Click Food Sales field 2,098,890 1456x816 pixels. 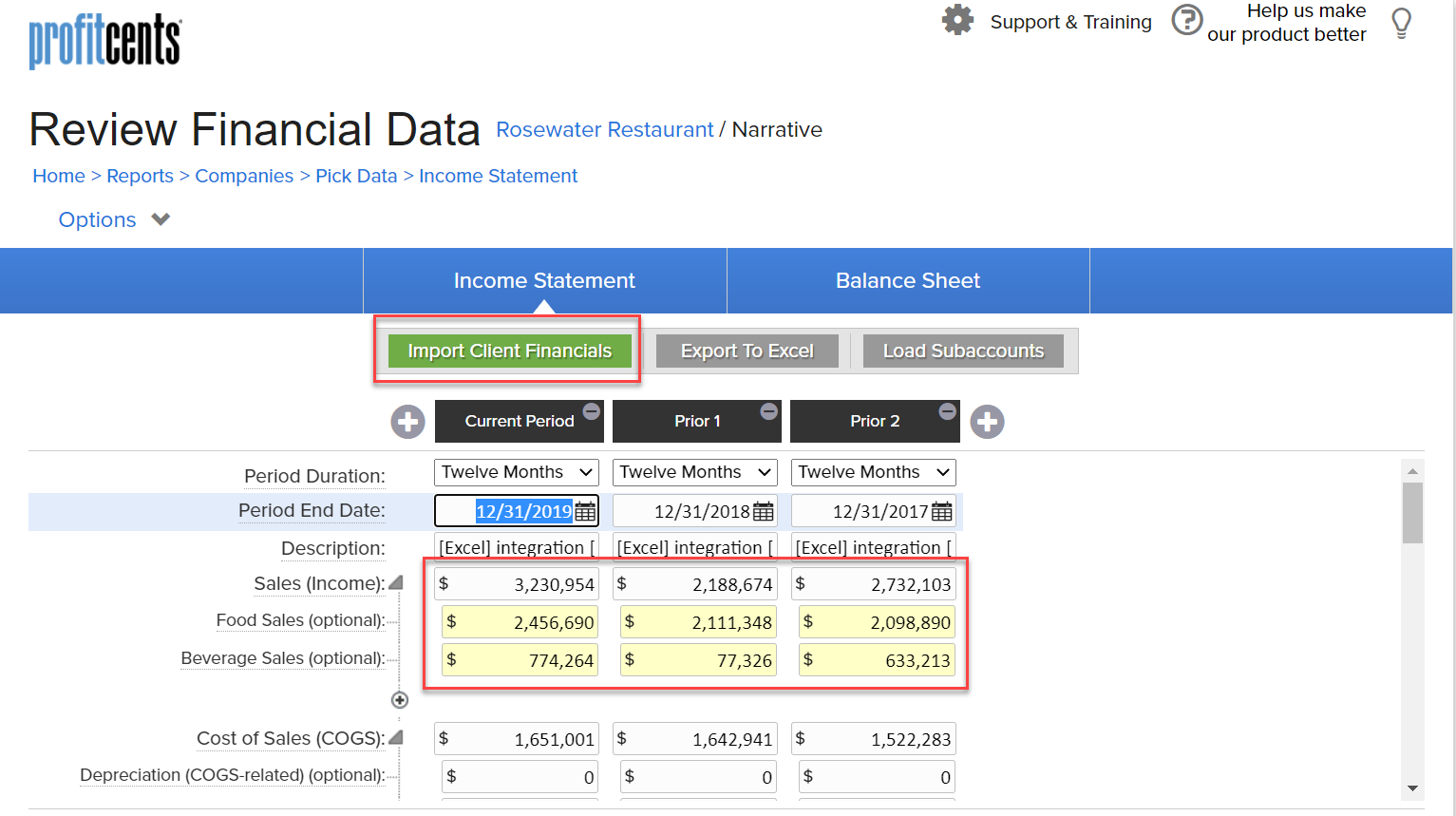(878, 622)
